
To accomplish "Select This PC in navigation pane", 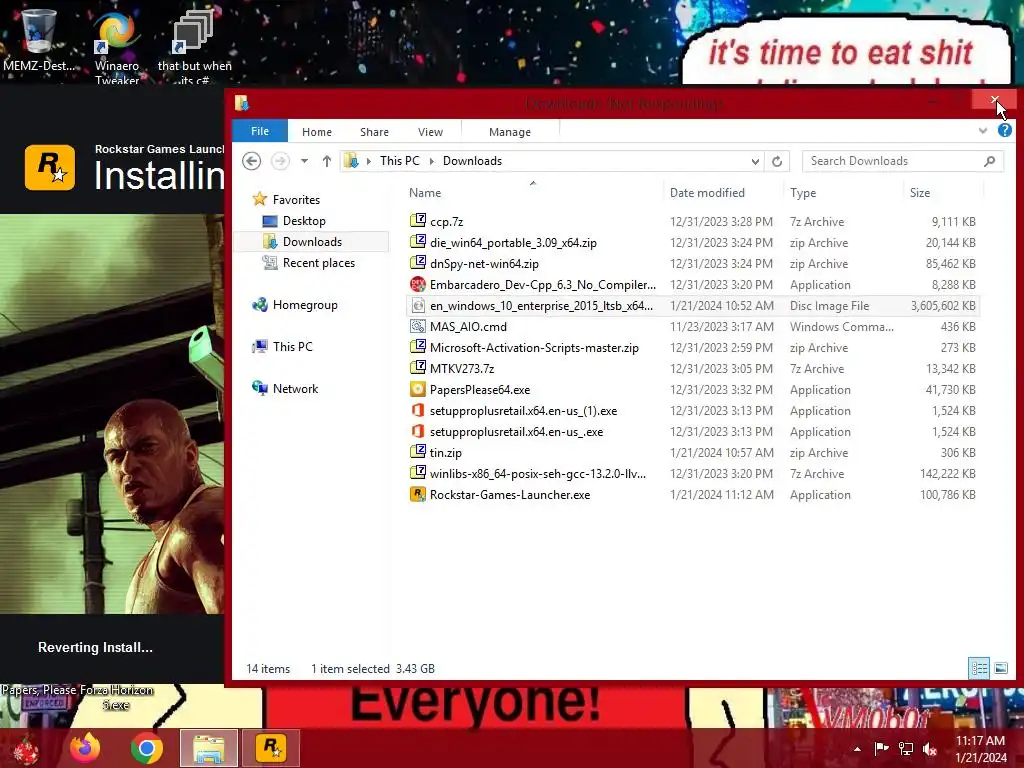I will 293,347.
